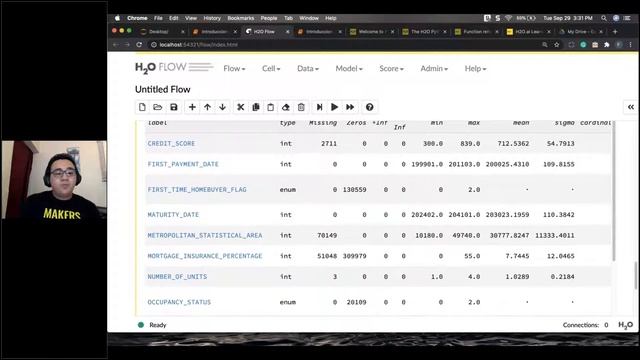Open the File menu in menu bar
Screen dimensions: 640x360
pos(158,18)
